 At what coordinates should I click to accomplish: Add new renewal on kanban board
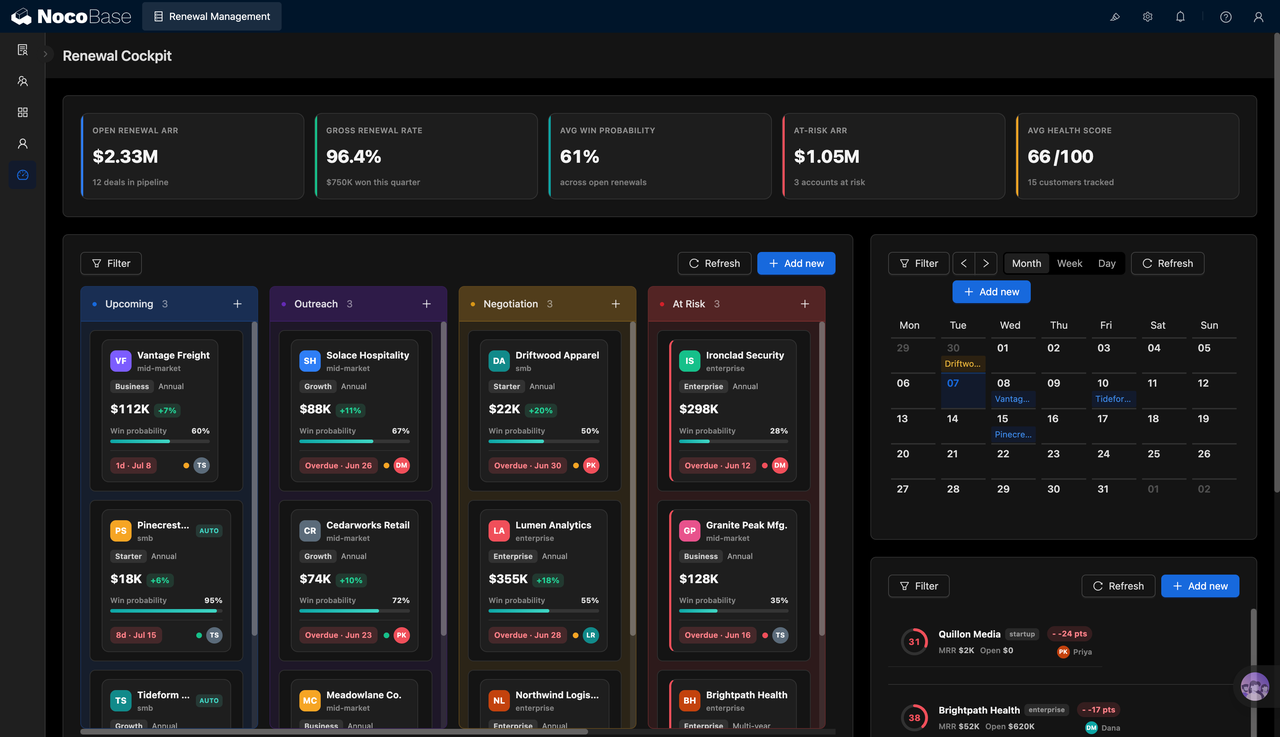[796, 263]
